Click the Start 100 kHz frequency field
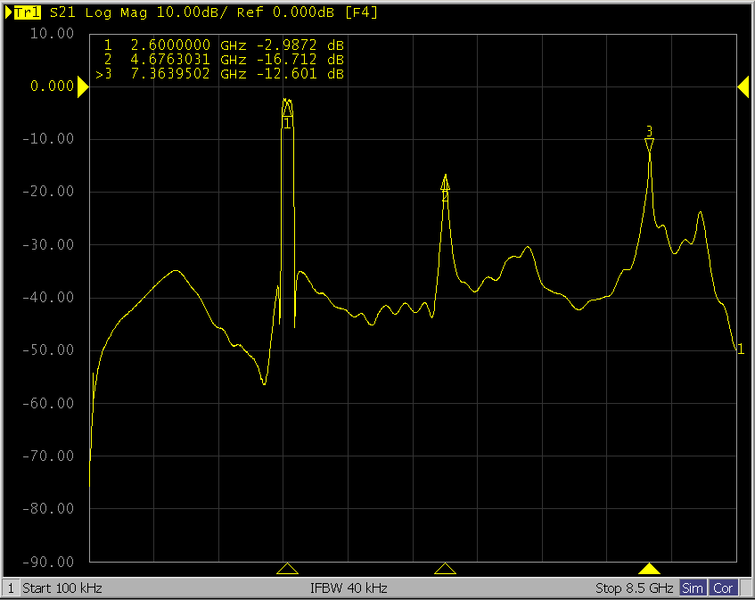Screen dimensions: 755x600 coord(62,588)
